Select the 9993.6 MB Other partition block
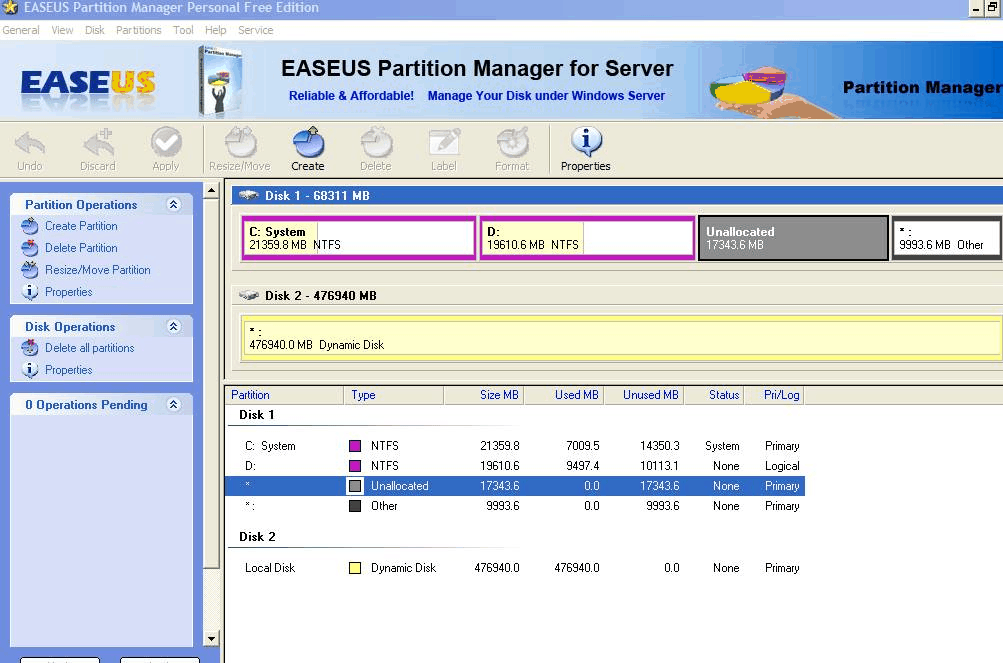The height and width of the screenshot is (663, 1003). pos(947,238)
